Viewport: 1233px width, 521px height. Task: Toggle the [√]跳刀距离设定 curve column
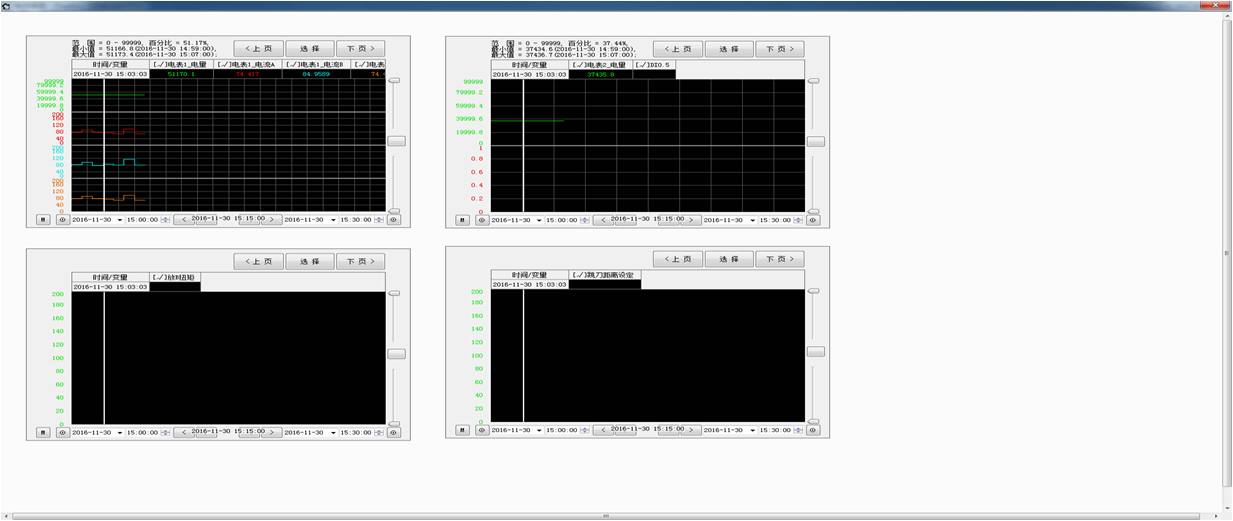(x=604, y=274)
